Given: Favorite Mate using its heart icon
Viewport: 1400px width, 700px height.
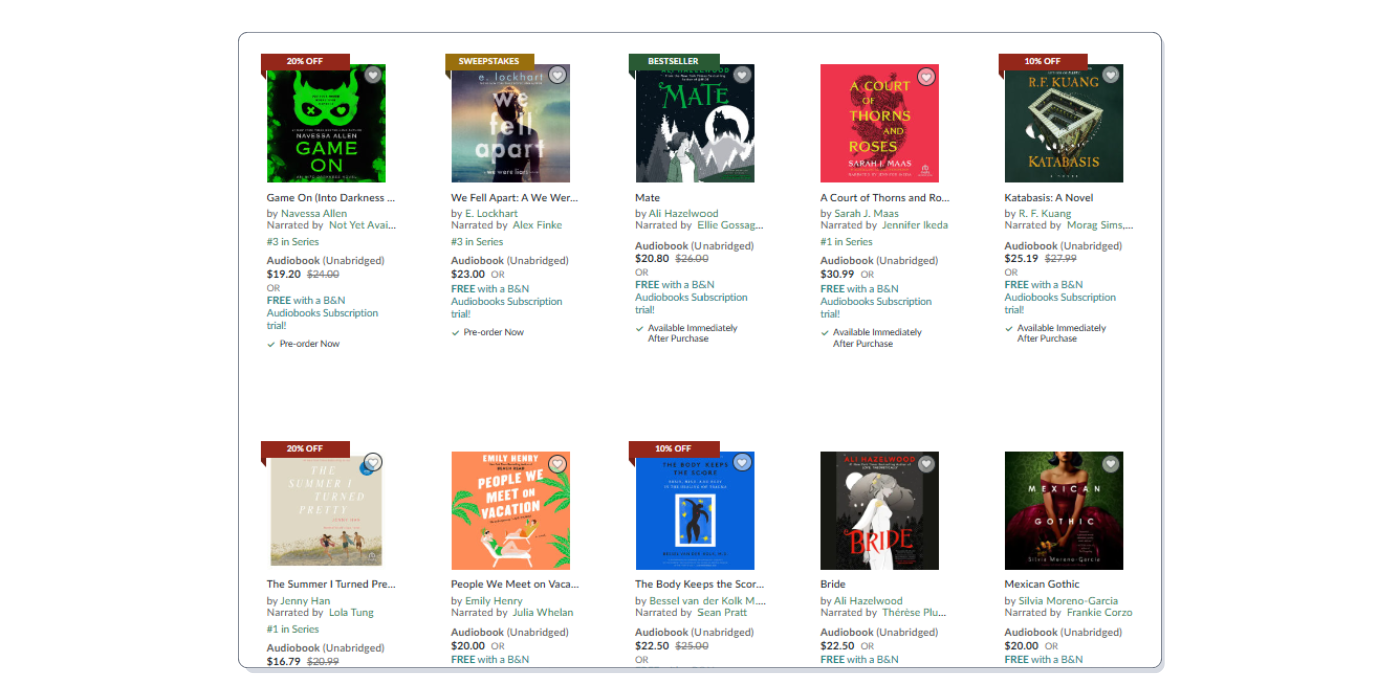Looking at the screenshot, I should pos(741,75).
